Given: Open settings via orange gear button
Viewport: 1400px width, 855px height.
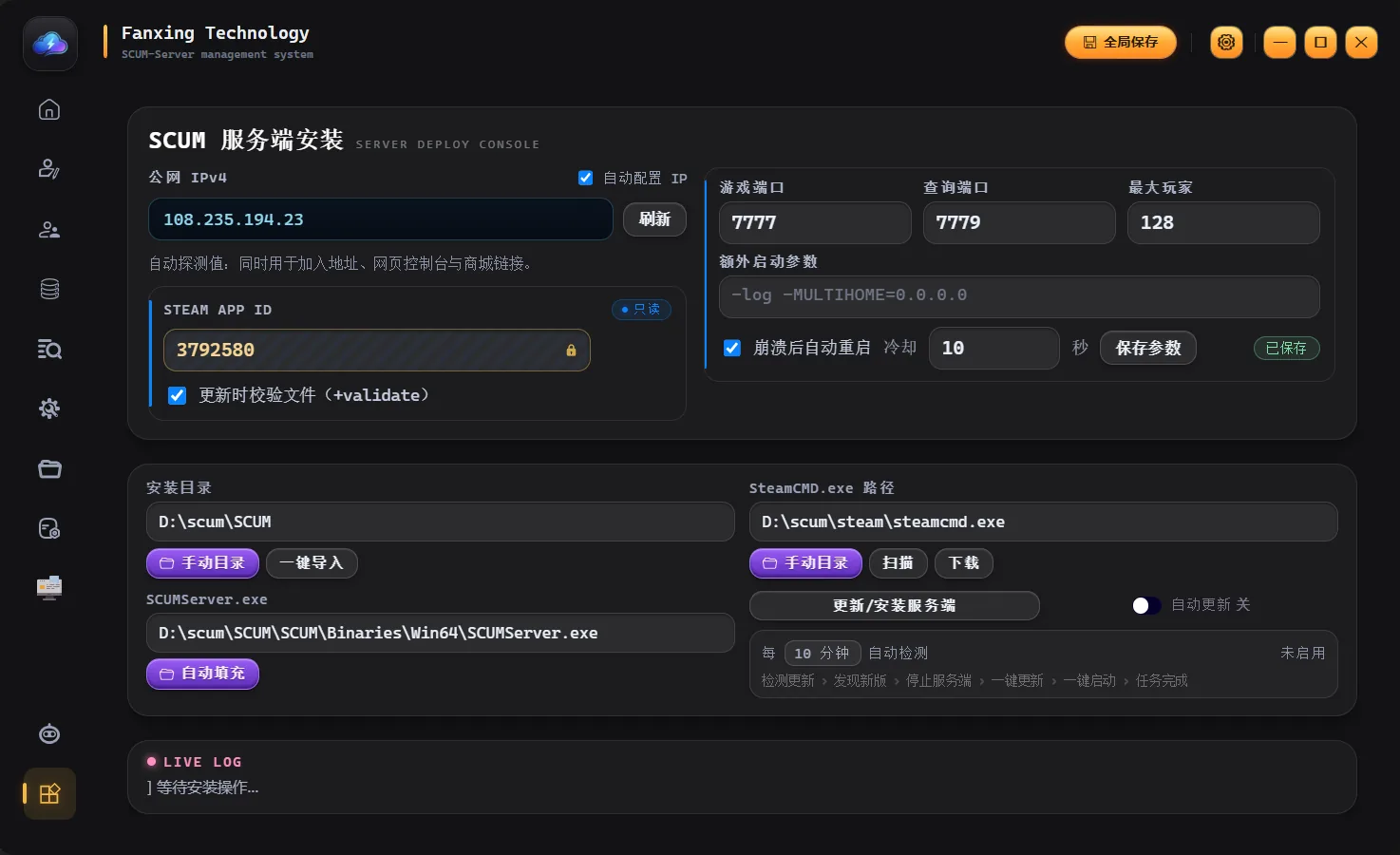Looking at the screenshot, I should [1226, 42].
